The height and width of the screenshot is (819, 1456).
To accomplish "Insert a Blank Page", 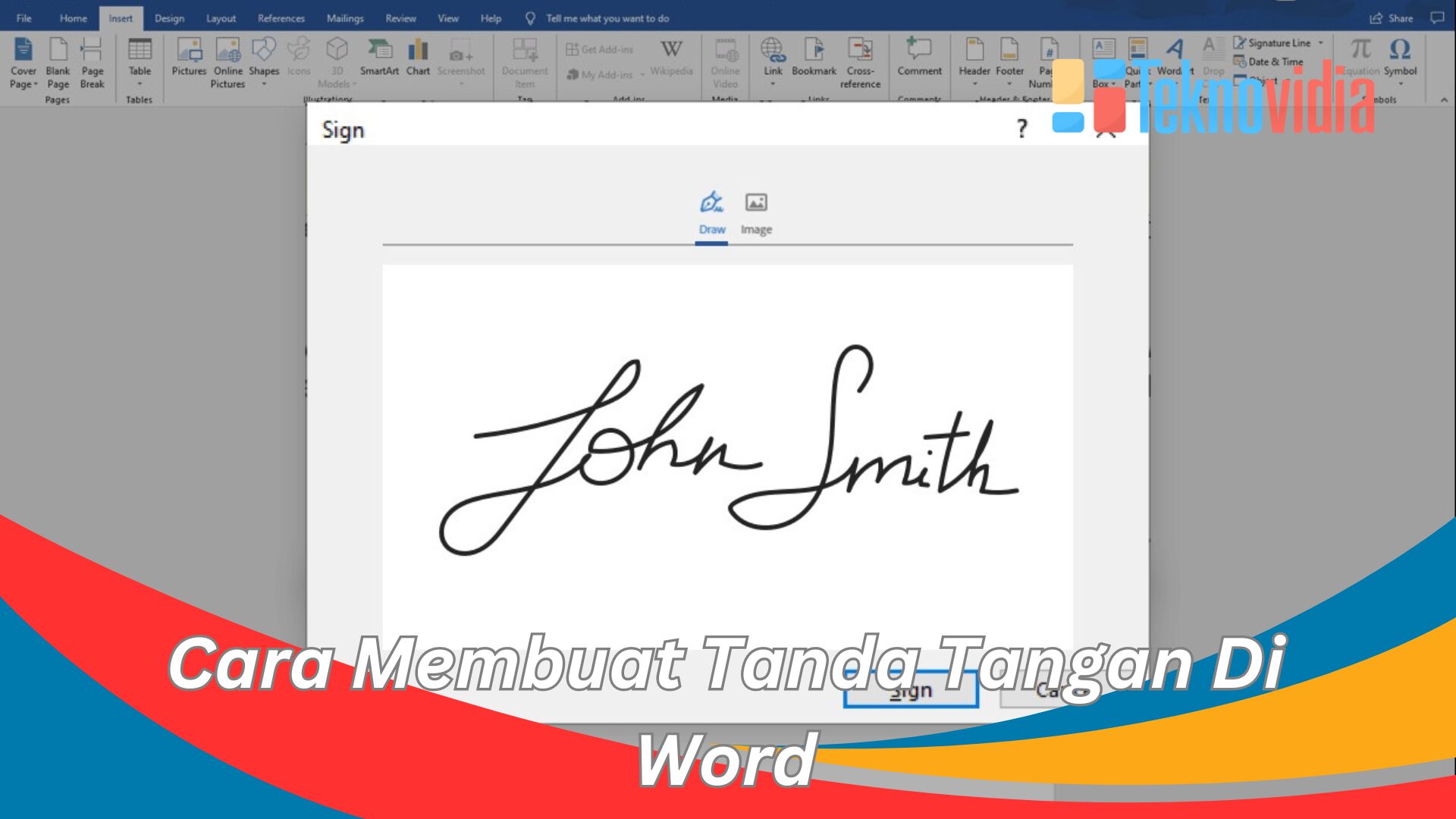I will (58, 63).
